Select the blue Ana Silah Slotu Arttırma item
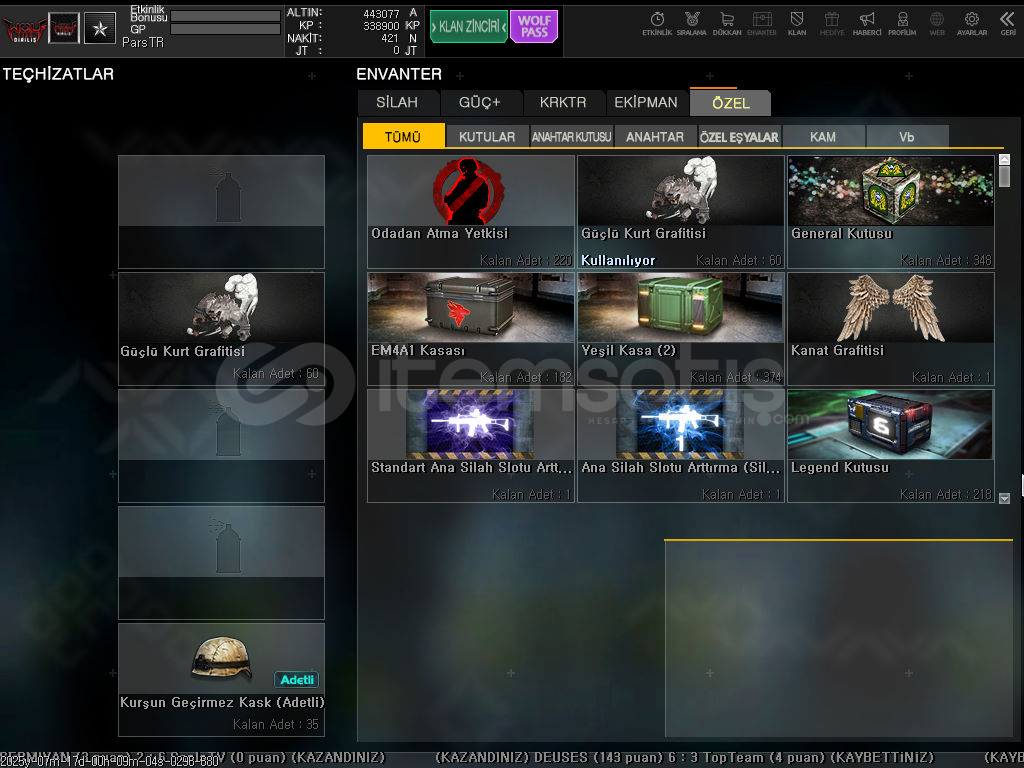 click(x=680, y=446)
